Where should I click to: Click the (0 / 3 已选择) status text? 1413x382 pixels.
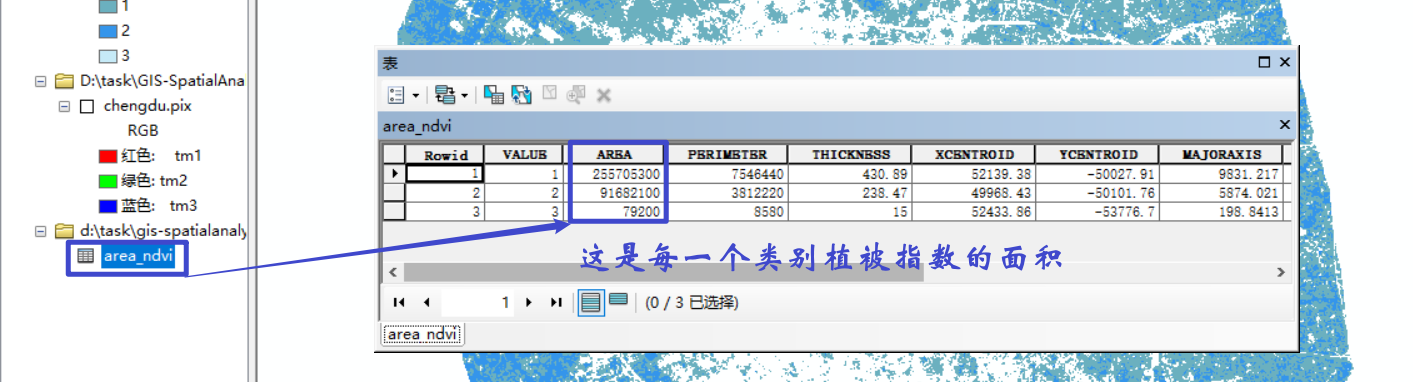click(692, 302)
